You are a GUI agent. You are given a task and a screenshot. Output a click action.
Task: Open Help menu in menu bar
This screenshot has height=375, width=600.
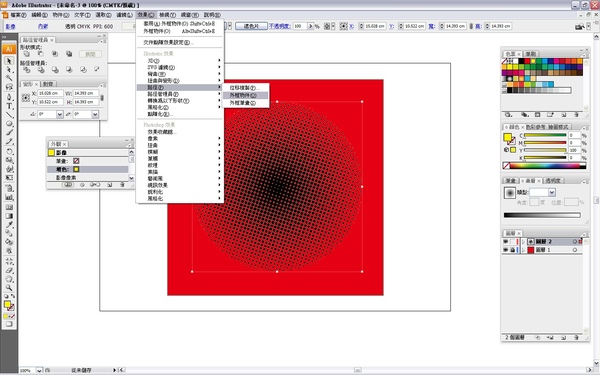tap(212, 15)
